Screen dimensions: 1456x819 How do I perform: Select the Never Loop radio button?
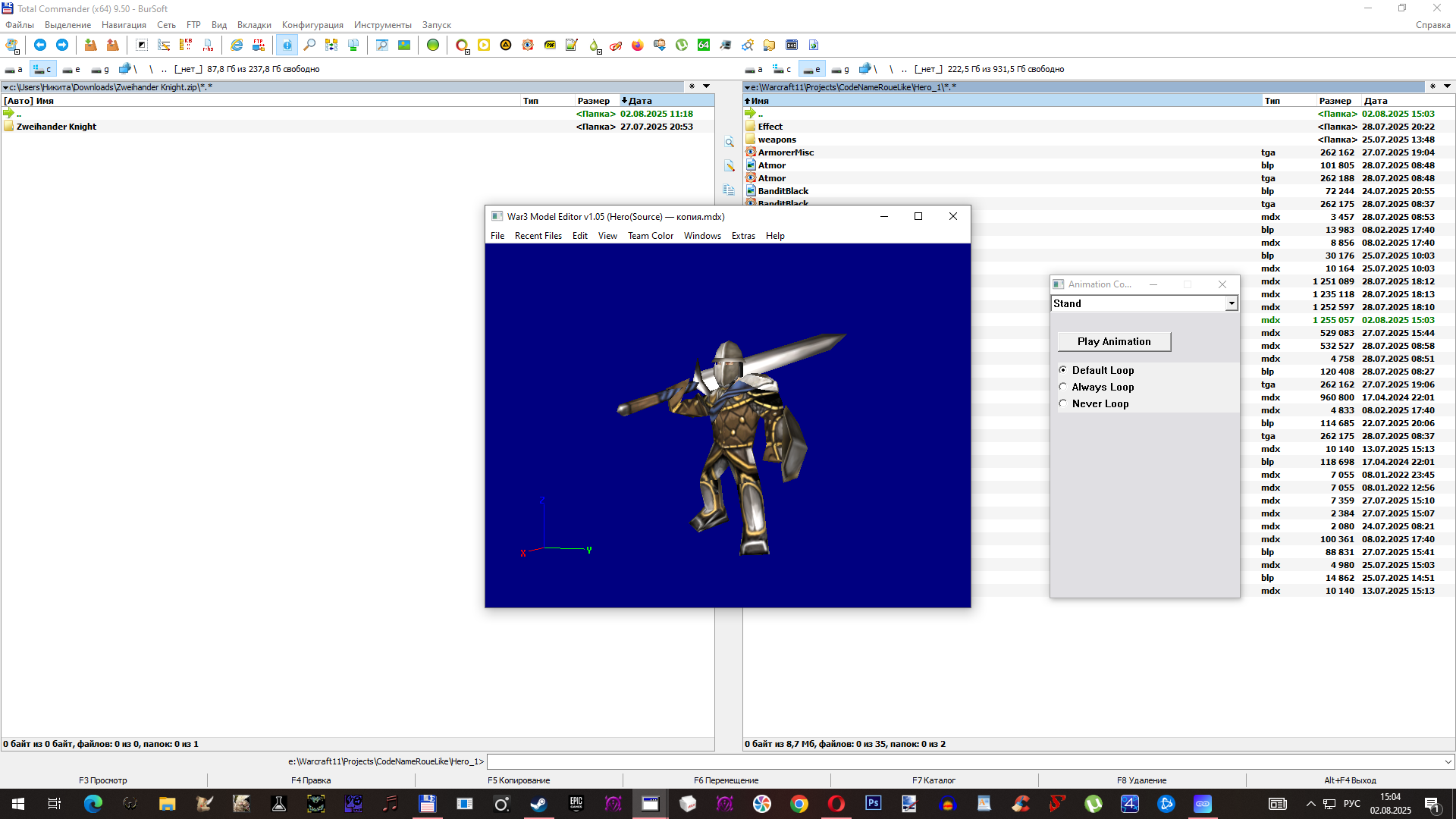pos(1063,403)
